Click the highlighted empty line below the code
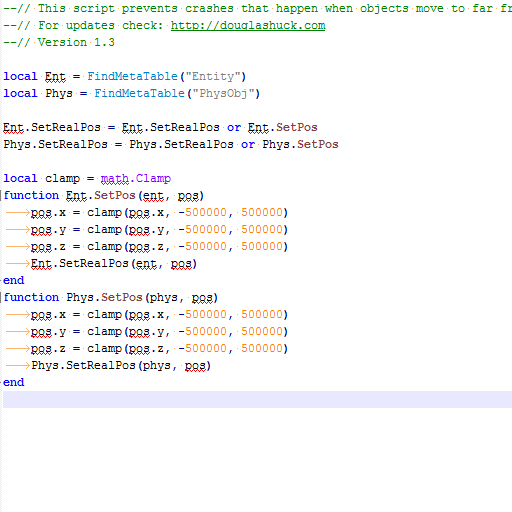The width and height of the screenshot is (512, 512). click(x=257, y=399)
